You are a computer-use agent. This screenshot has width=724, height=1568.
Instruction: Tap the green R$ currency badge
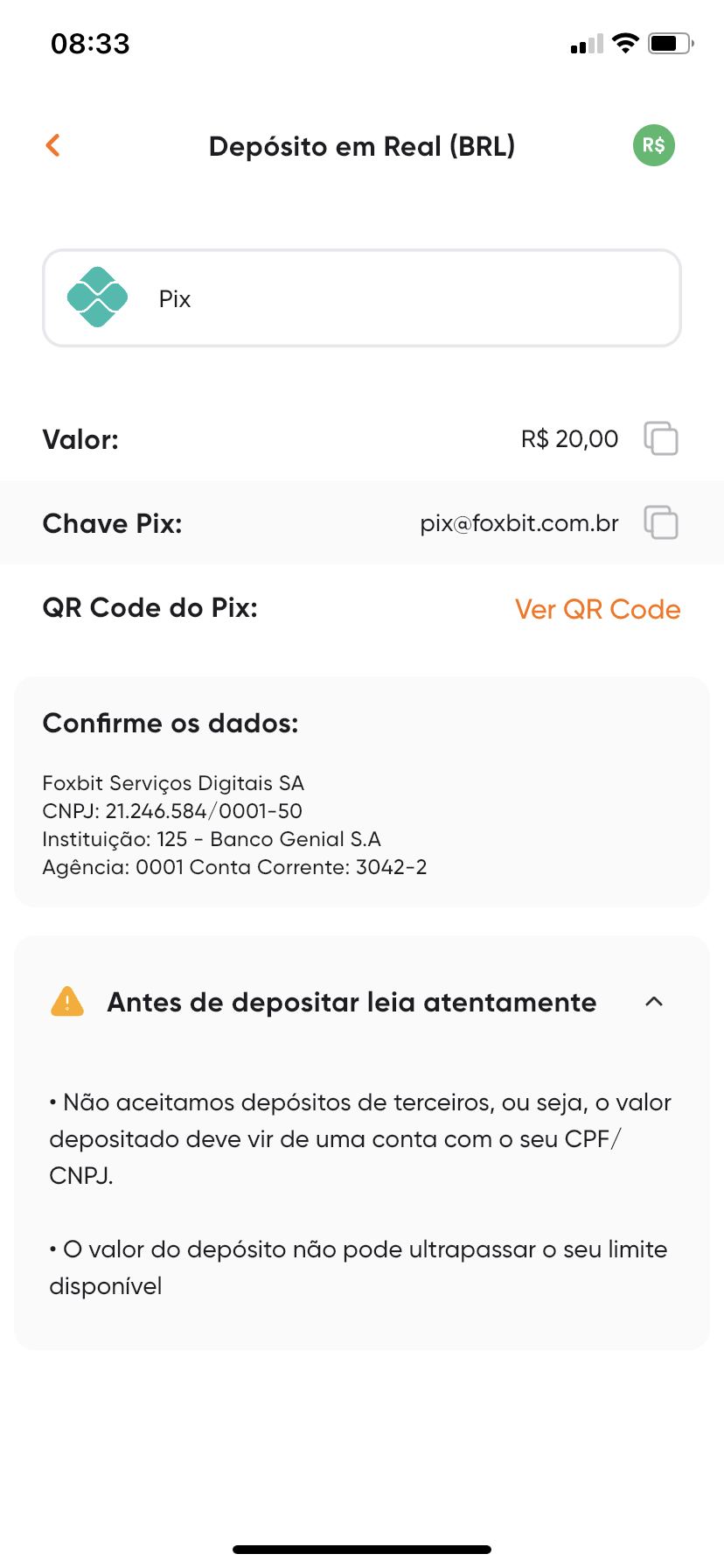[654, 145]
